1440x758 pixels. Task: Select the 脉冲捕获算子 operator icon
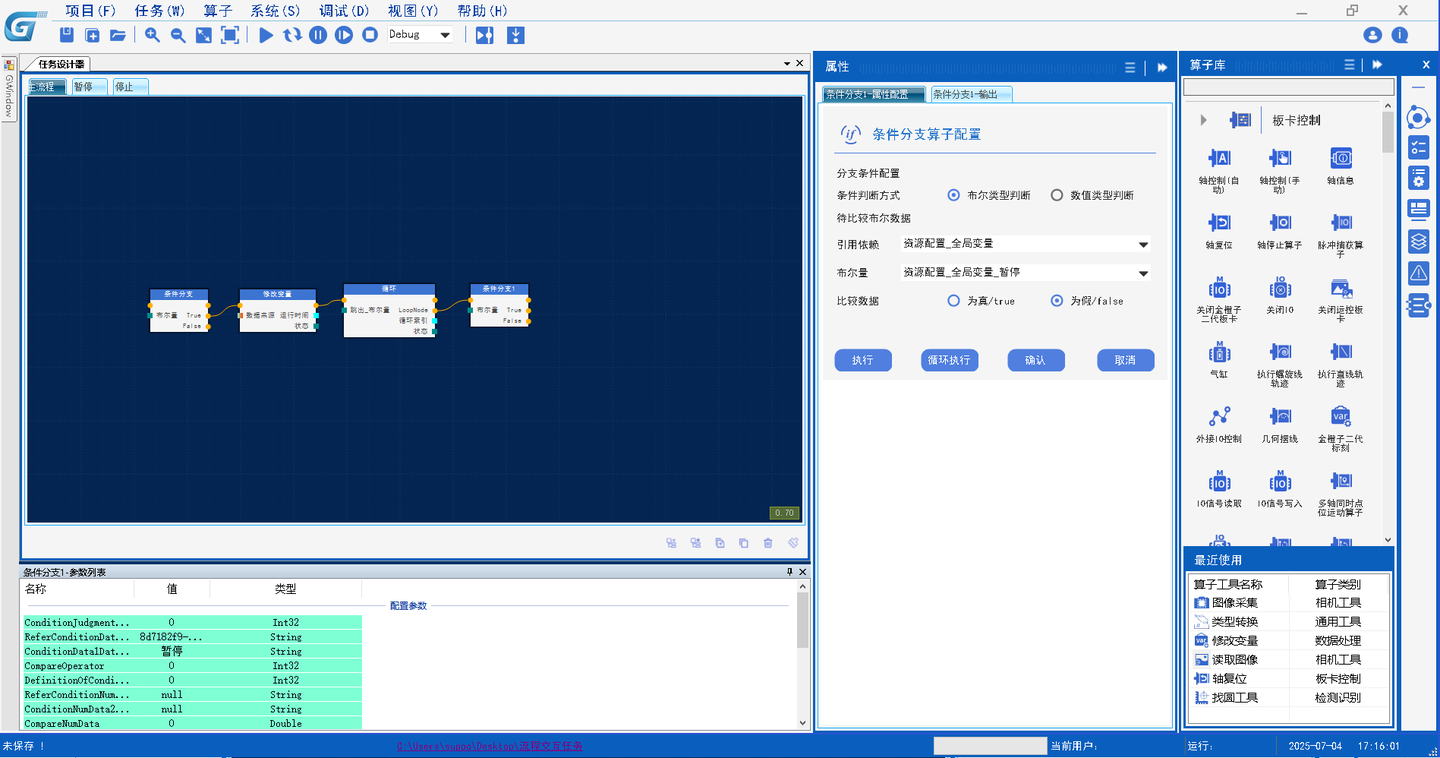(x=1341, y=222)
